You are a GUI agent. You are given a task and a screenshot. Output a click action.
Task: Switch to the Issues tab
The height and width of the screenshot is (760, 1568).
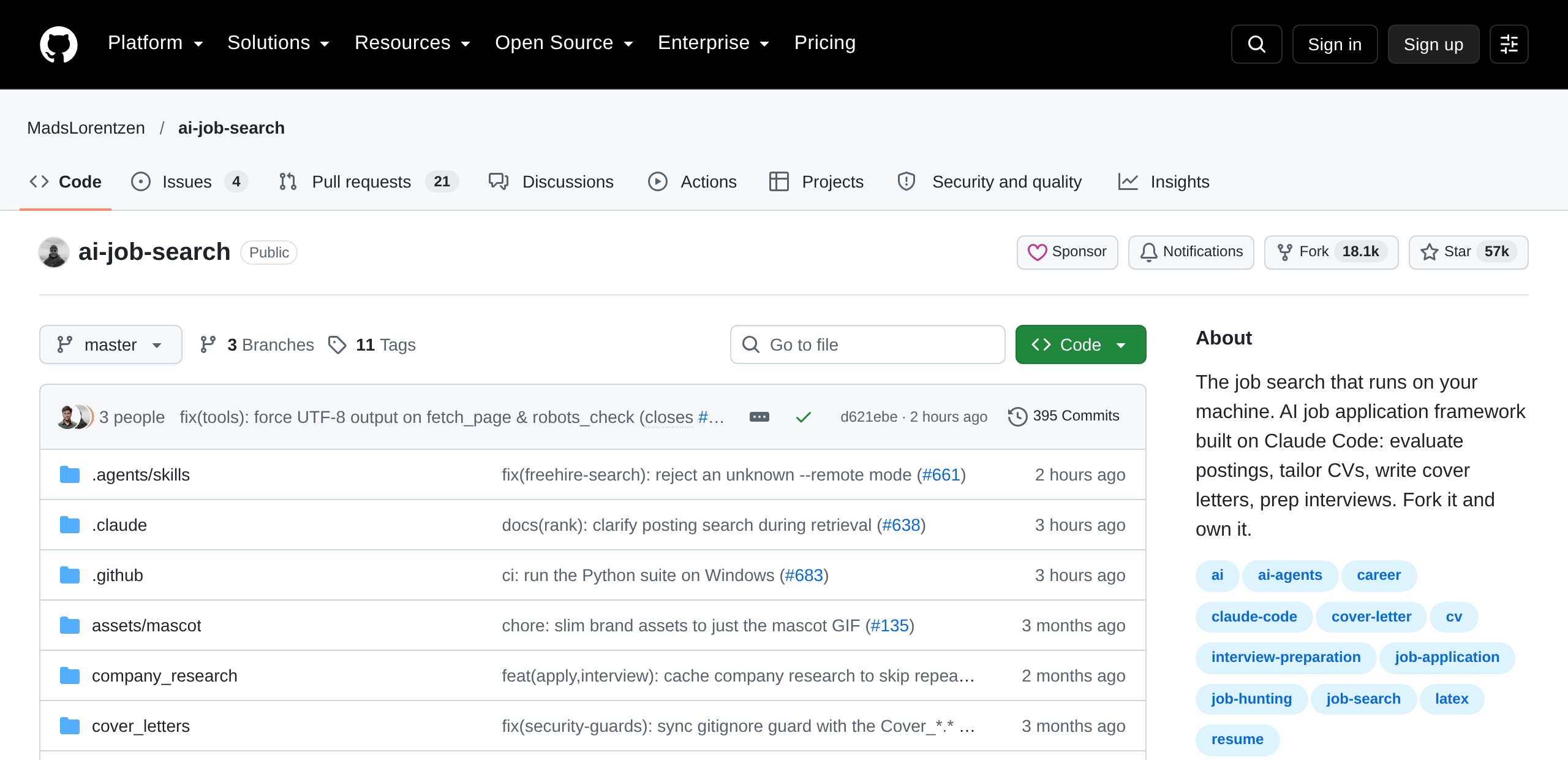tap(189, 181)
